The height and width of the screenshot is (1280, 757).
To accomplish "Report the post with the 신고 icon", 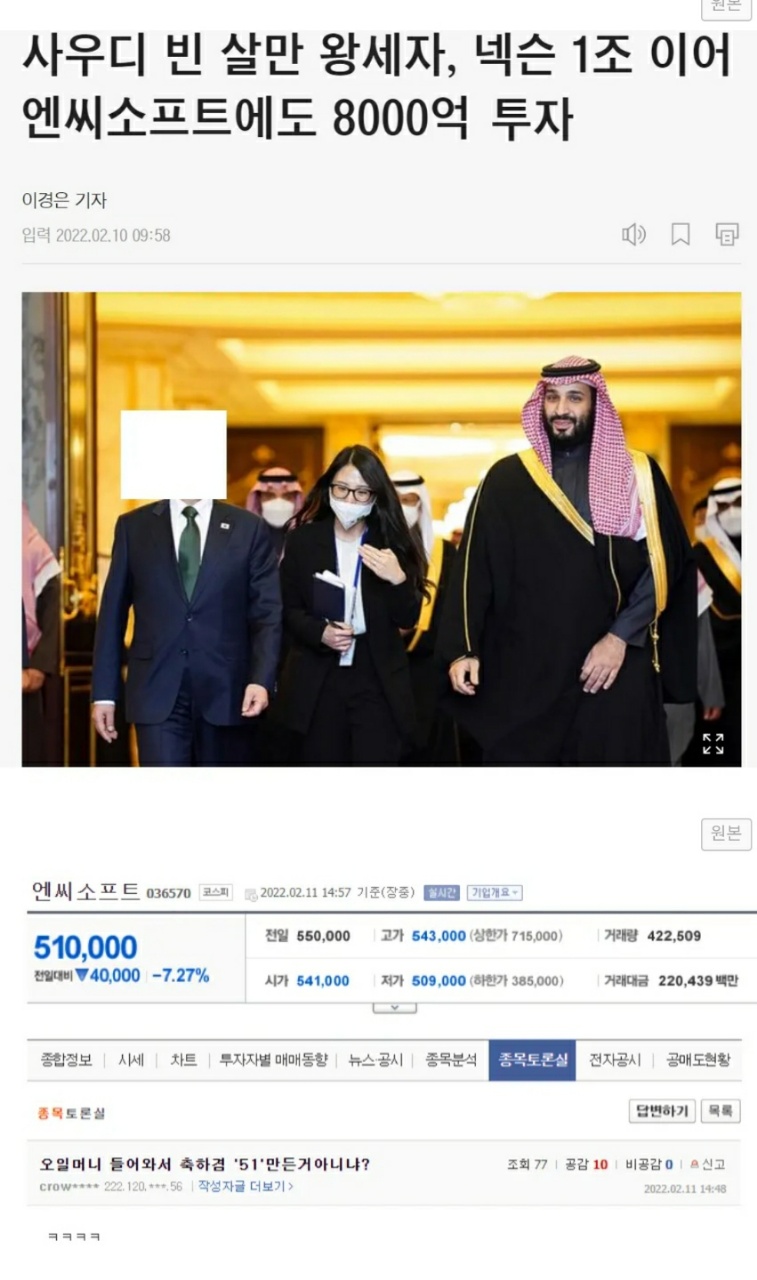I will [708, 1164].
